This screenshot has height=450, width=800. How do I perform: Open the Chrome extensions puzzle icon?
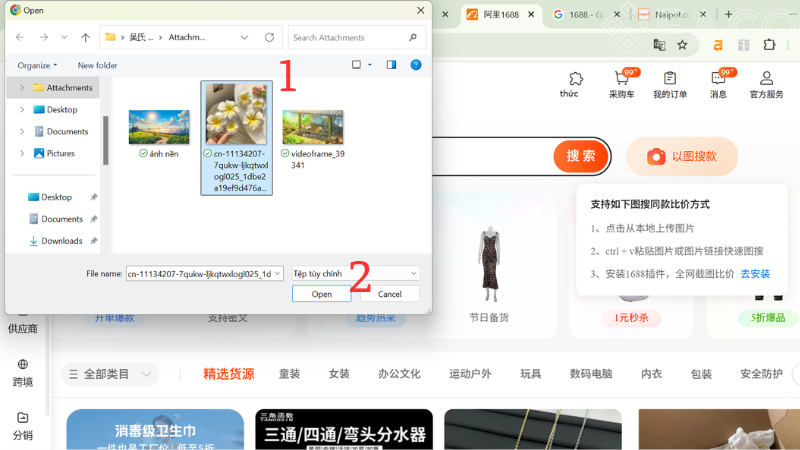point(769,45)
